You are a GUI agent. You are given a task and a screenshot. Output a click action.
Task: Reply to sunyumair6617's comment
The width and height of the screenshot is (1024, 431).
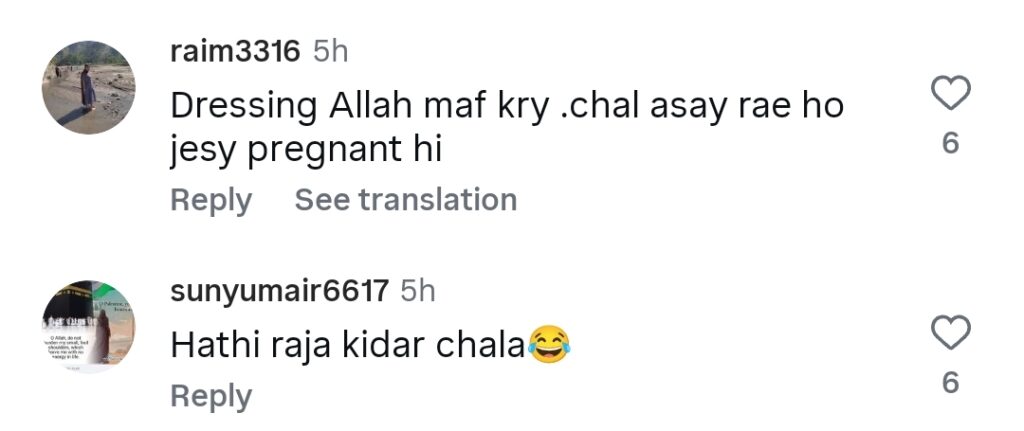(211, 396)
